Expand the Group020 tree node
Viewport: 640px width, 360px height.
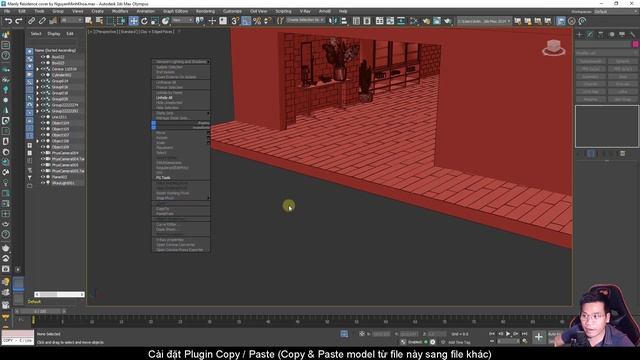click(x=38, y=99)
